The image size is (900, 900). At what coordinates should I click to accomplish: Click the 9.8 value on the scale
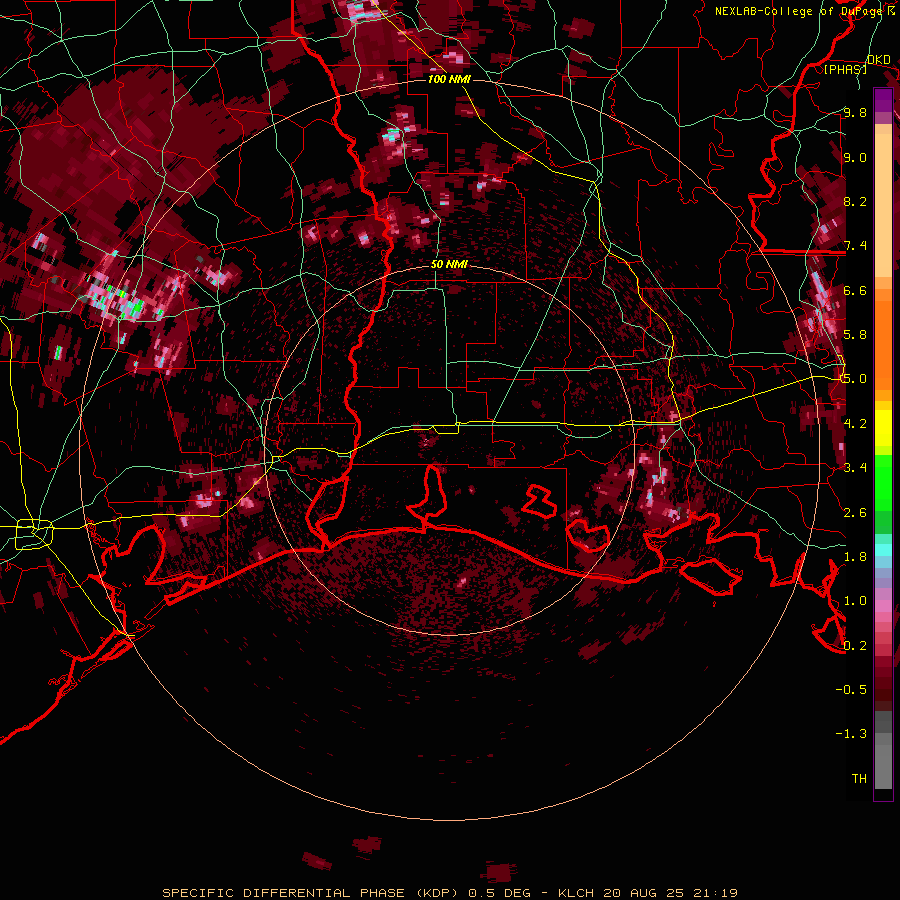[855, 112]
